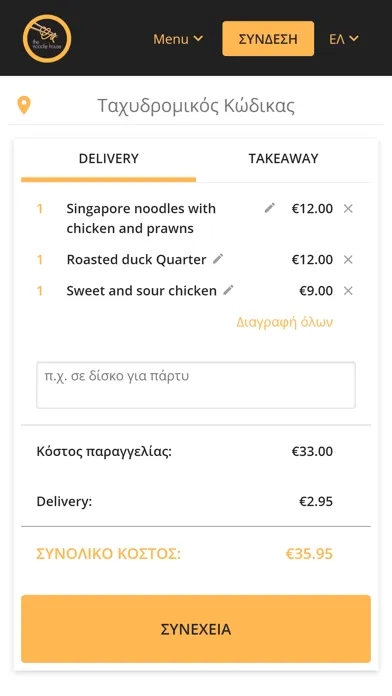Image resolution: width=392 pixels, height=696 pixels.
Task: Remove Singapore noodles from the cart
Action: 348,208
